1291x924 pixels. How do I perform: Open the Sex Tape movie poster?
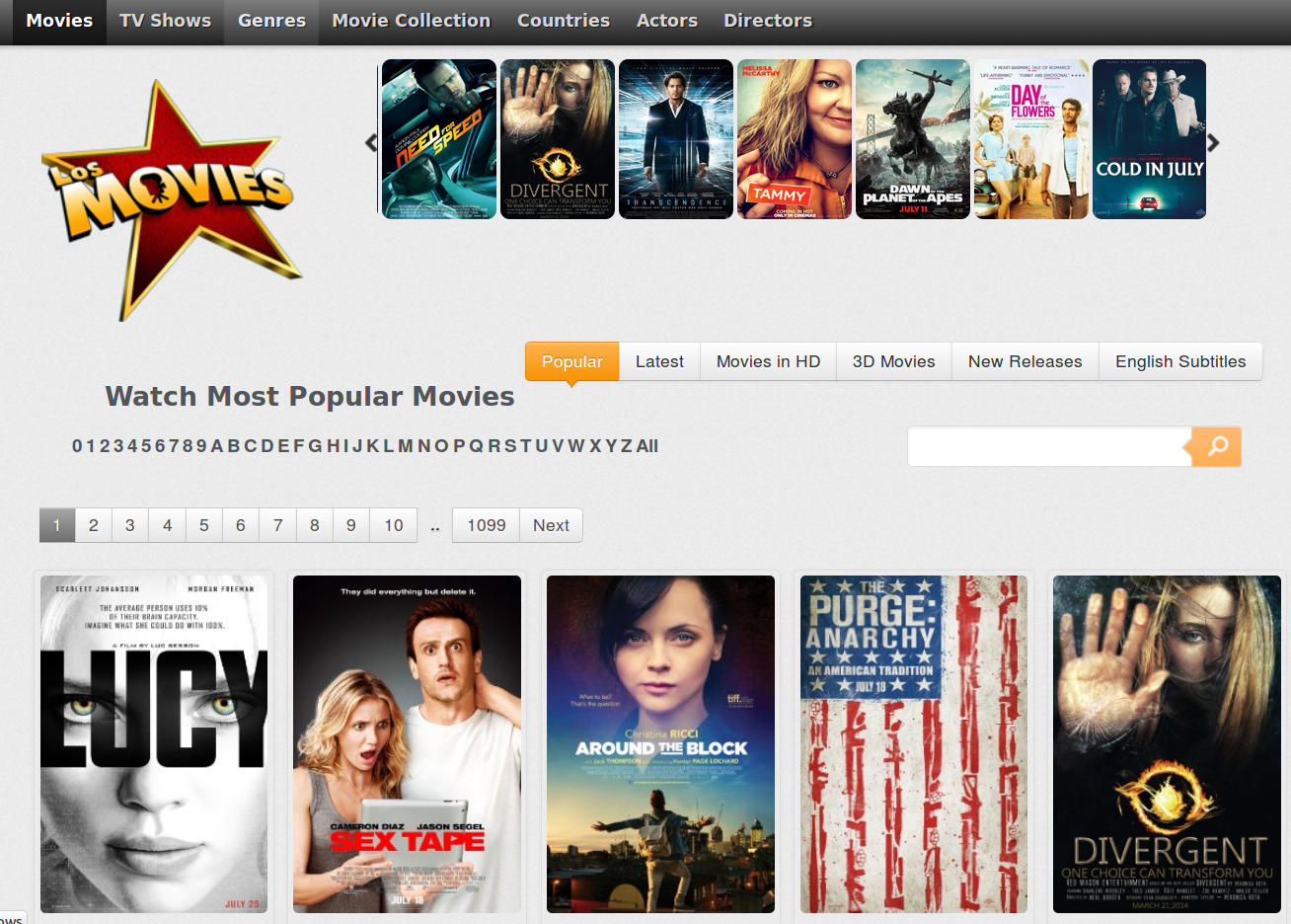[x=407, y=744]
